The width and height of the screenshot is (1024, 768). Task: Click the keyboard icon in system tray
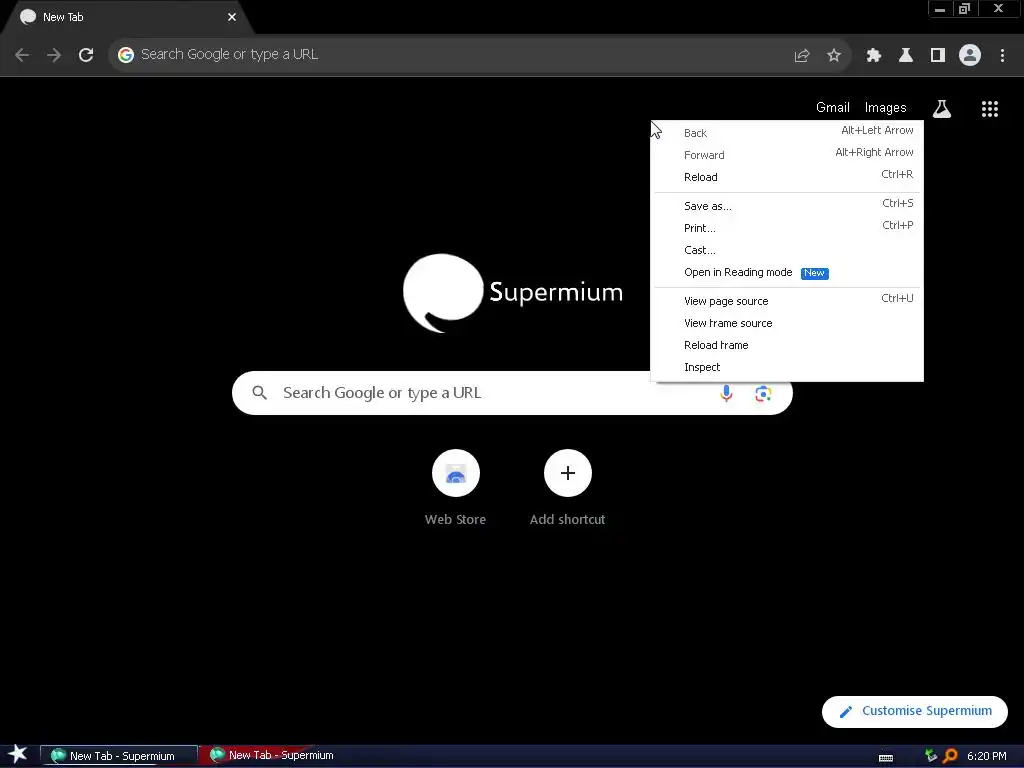pos(886,757)
